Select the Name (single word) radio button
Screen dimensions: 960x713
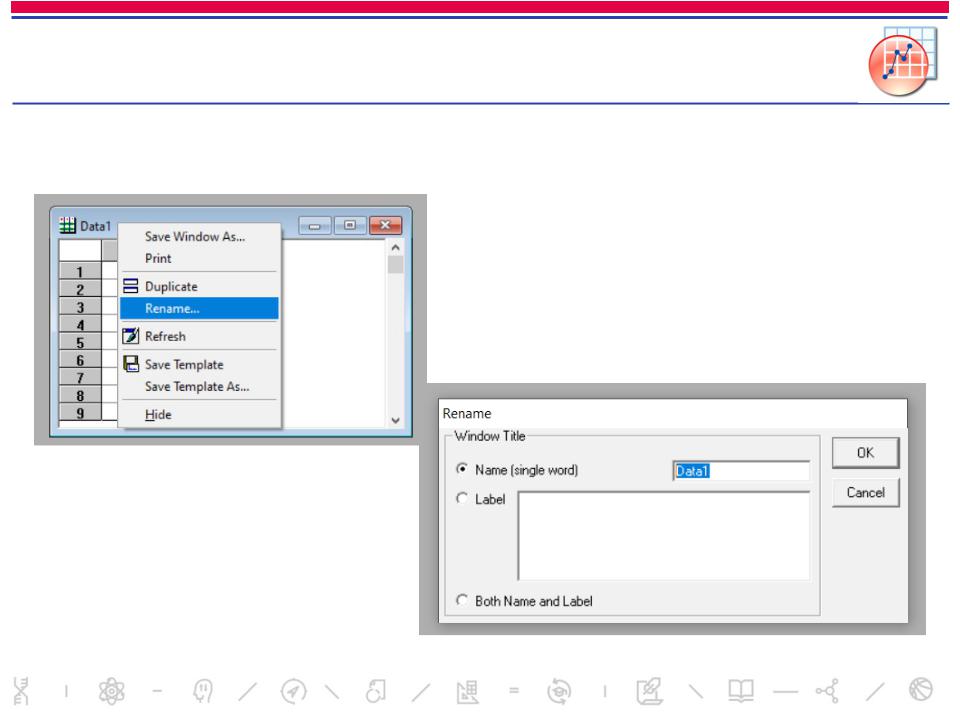tap(462, 469)
